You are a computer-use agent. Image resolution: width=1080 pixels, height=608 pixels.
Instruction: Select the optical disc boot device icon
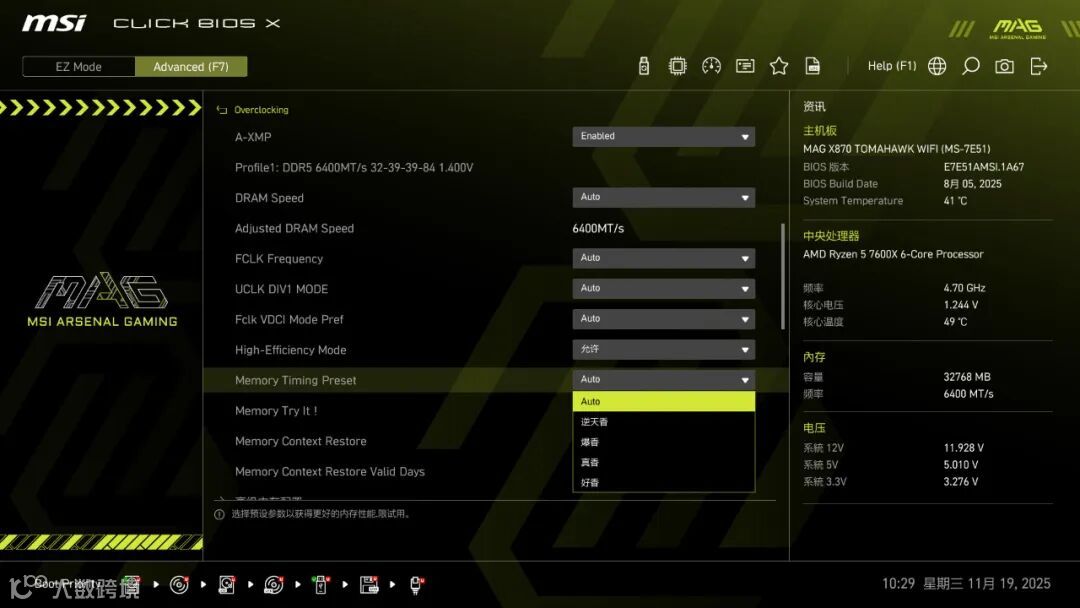click(x=179, y=585)
